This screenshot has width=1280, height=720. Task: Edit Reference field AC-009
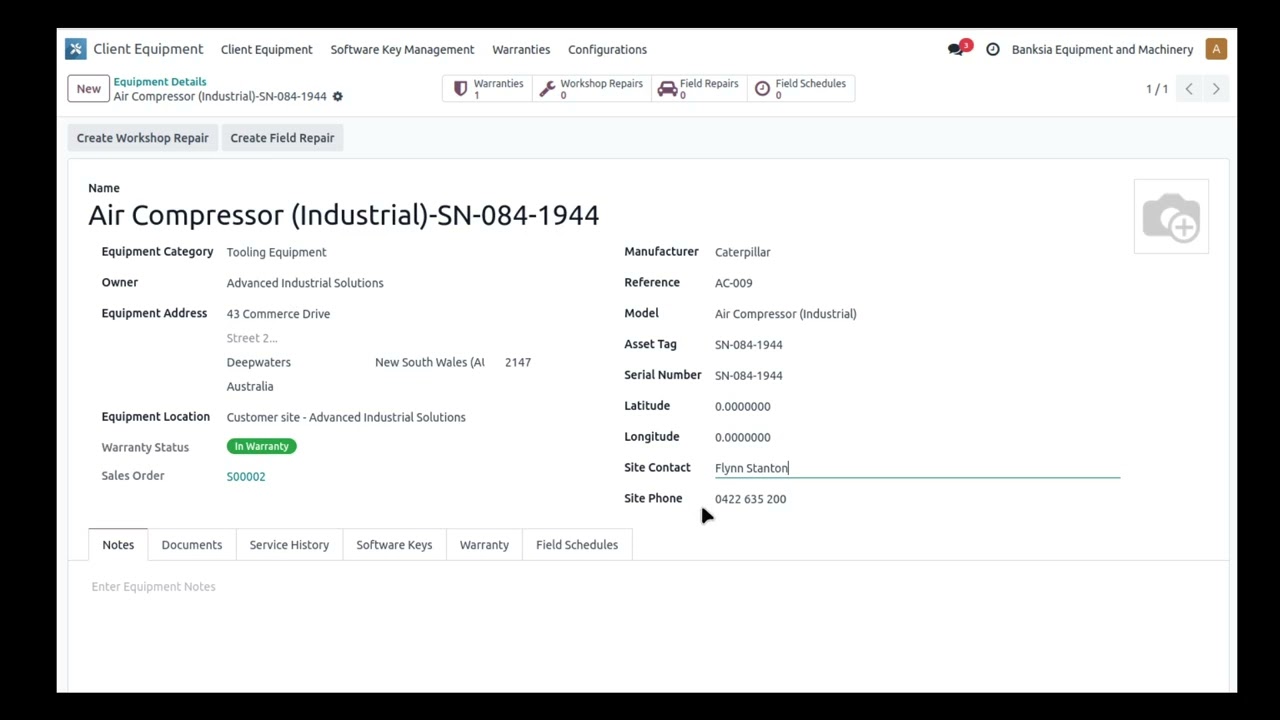click(x=917, y=283)
